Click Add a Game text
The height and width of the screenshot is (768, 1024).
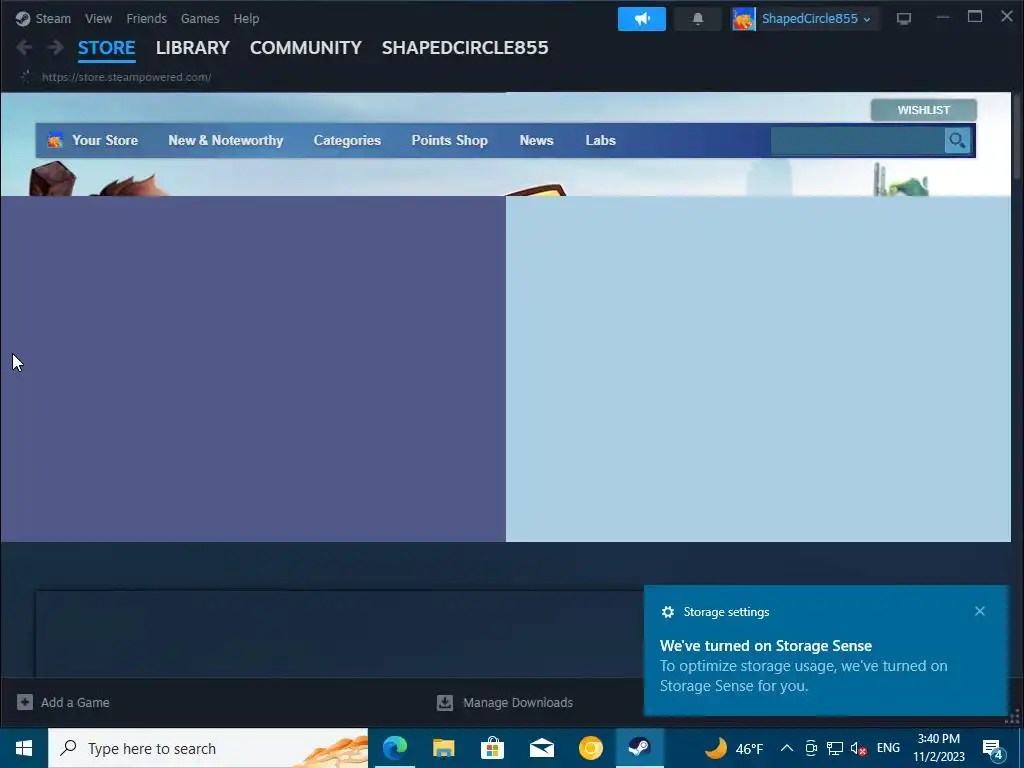pyautogui.click(x=75, y=702)
